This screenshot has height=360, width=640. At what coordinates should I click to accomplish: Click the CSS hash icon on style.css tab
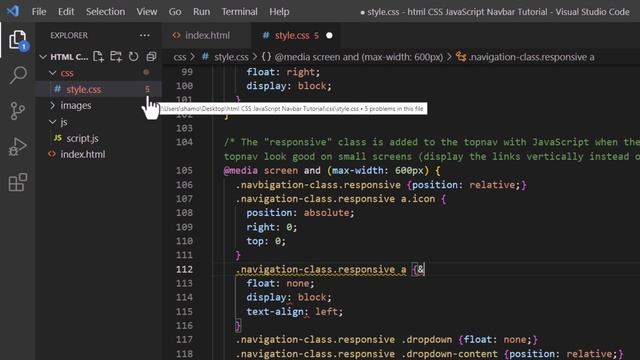click(x=266, y=36)
